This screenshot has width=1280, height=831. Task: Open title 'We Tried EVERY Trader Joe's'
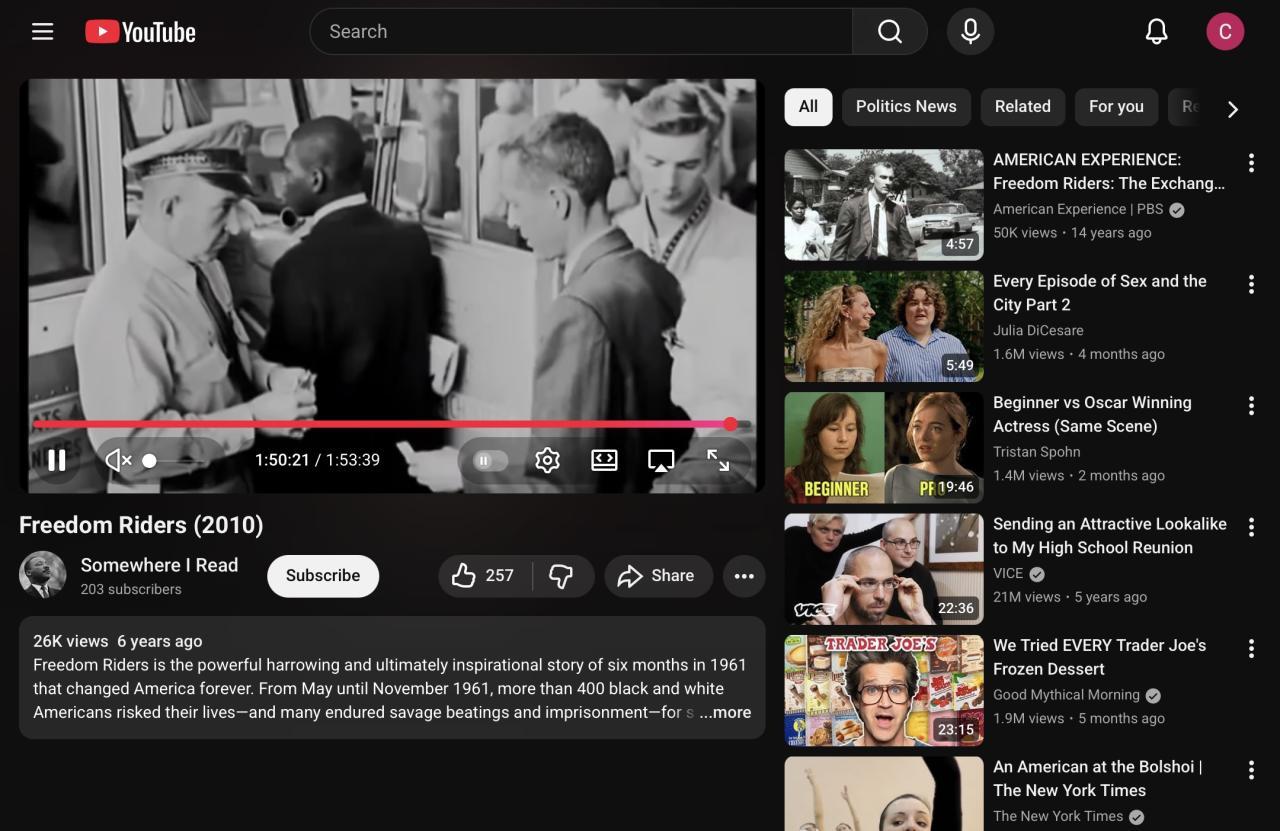[1100, 657]
